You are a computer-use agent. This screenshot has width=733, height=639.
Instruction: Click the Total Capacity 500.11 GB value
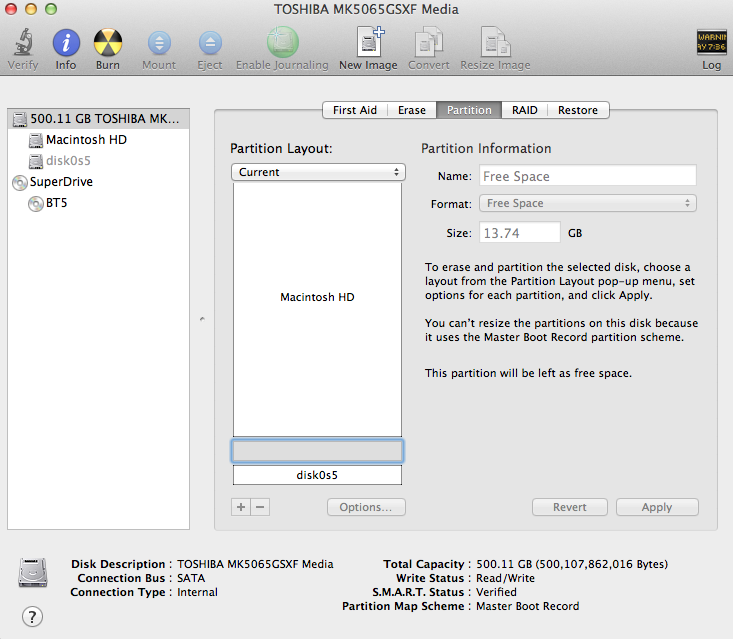point(572,564)
